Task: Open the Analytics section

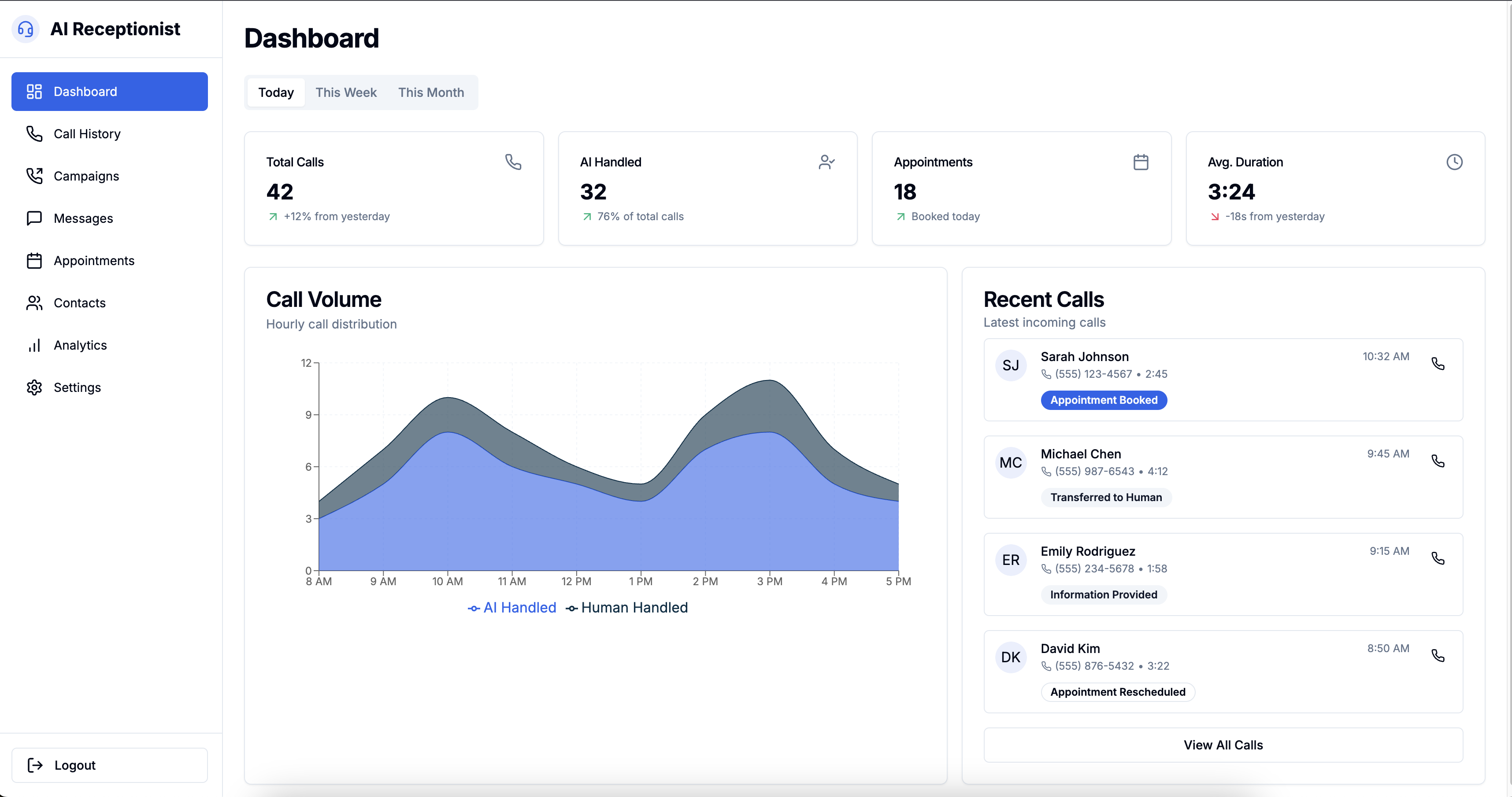Action: coord(81,345)
